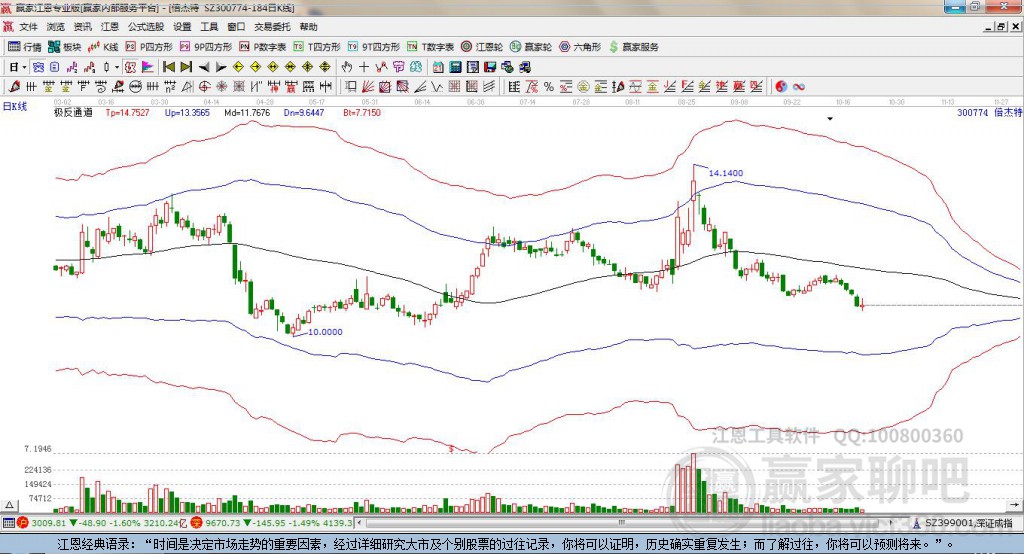Select the percent % tool icon
Viewport: 1024px width, 554px height.
click(x=549, y=86)
